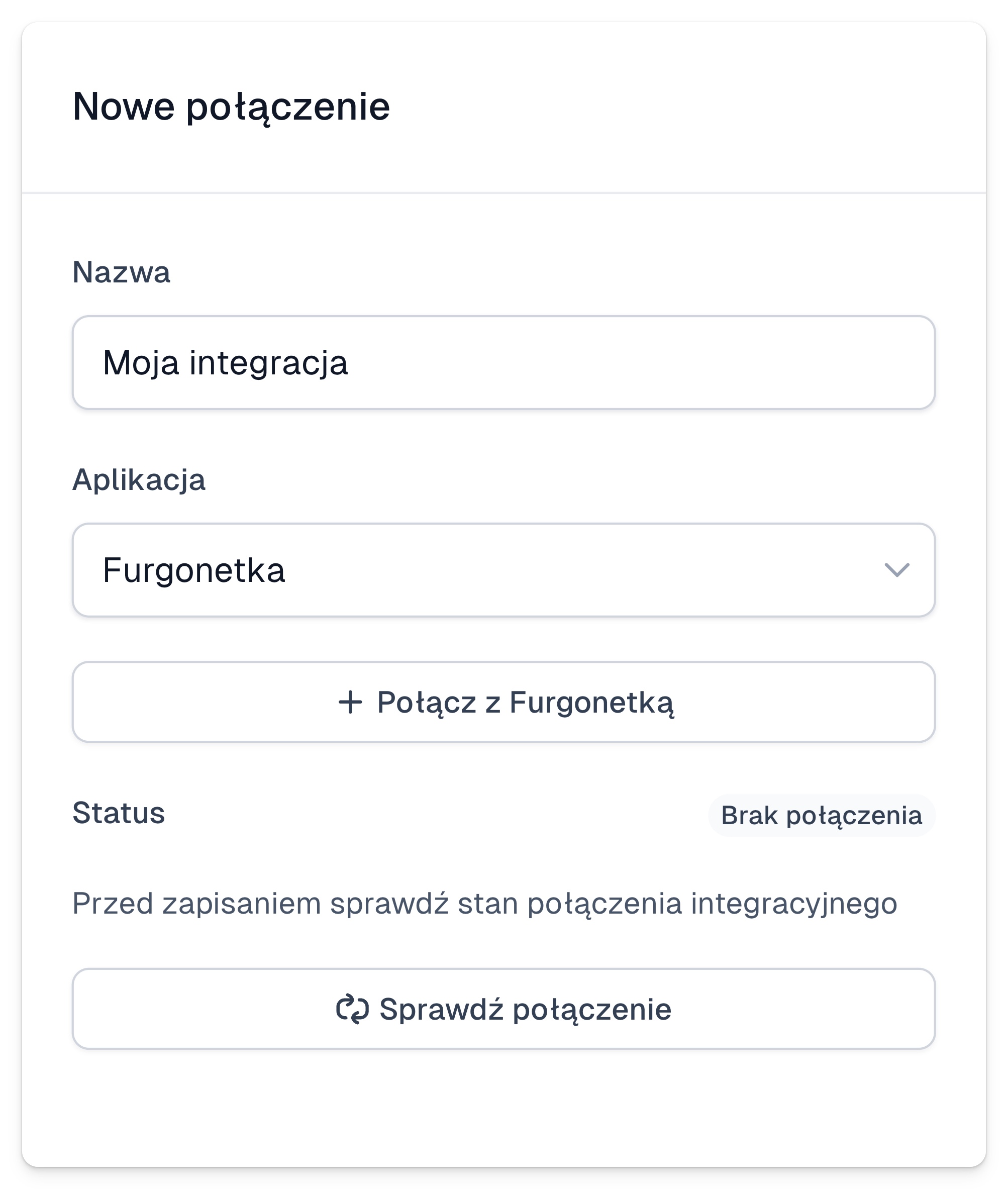Screen dimensions: 1008x1189
Task: Click the word integracyjnego in the hint text
Action: [794, 905]
